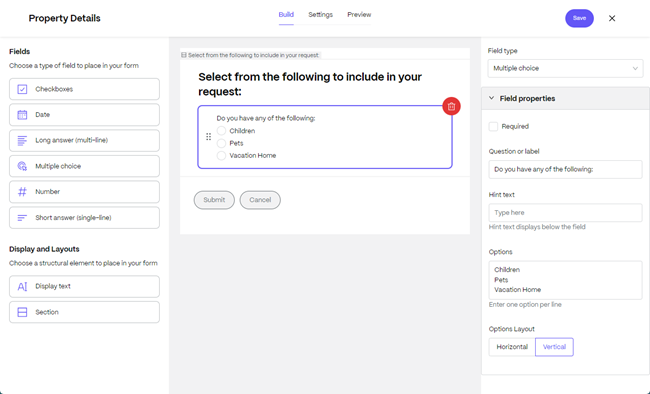Click the Question or label input
650x394 pixels.
[x=565, y=170]
